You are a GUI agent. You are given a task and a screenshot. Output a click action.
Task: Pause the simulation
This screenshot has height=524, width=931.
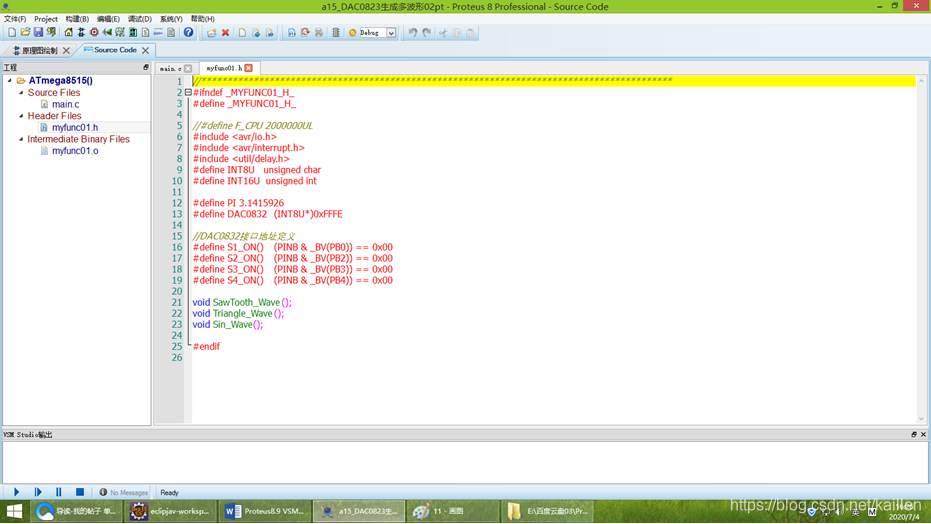[x=58, y=492]
